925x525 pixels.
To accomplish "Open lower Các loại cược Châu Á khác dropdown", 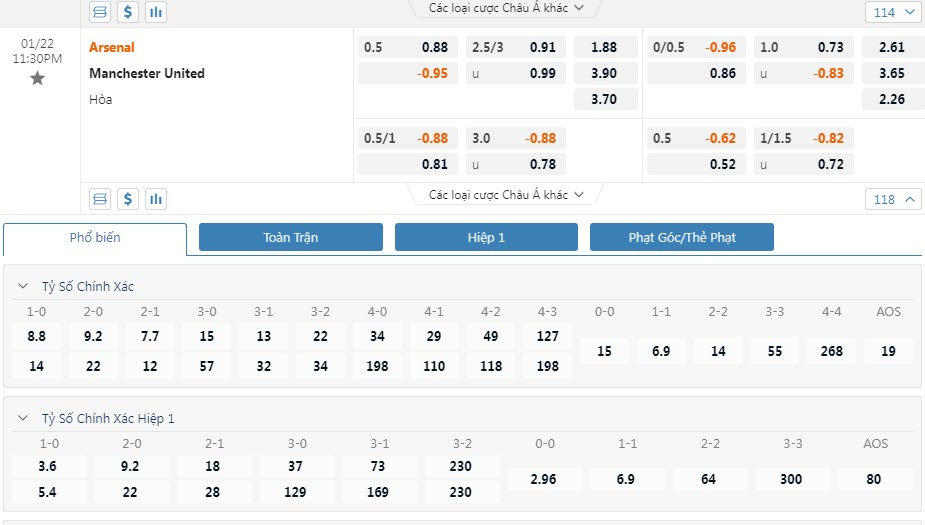I will 506,195.
